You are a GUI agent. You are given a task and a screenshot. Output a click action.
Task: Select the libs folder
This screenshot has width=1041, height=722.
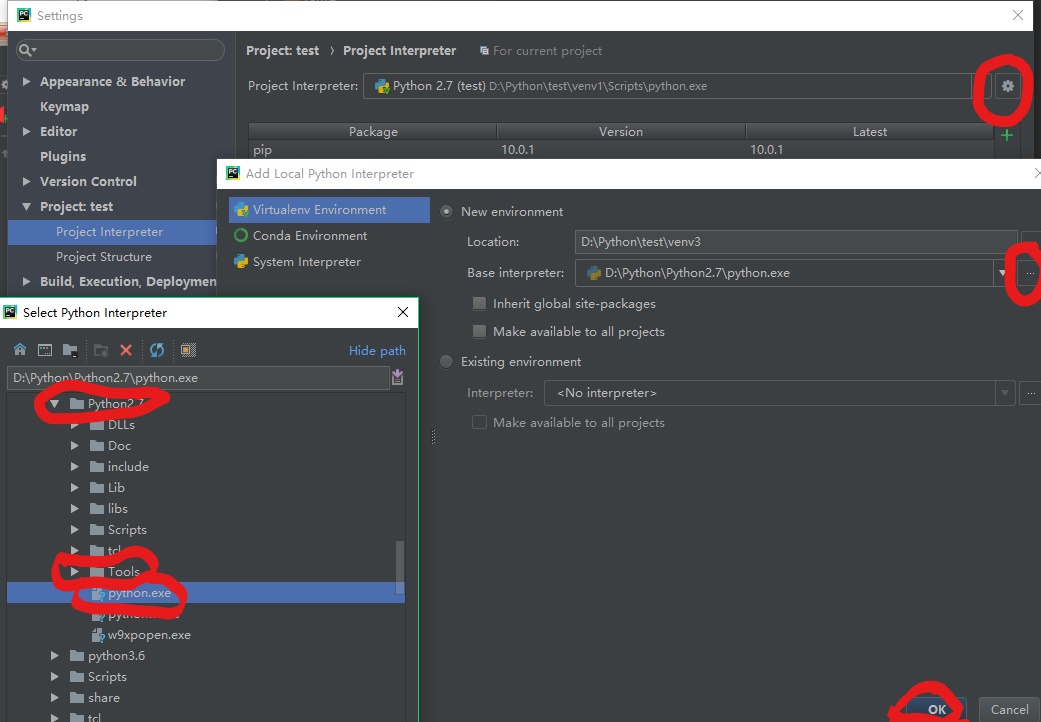(118, 508)
